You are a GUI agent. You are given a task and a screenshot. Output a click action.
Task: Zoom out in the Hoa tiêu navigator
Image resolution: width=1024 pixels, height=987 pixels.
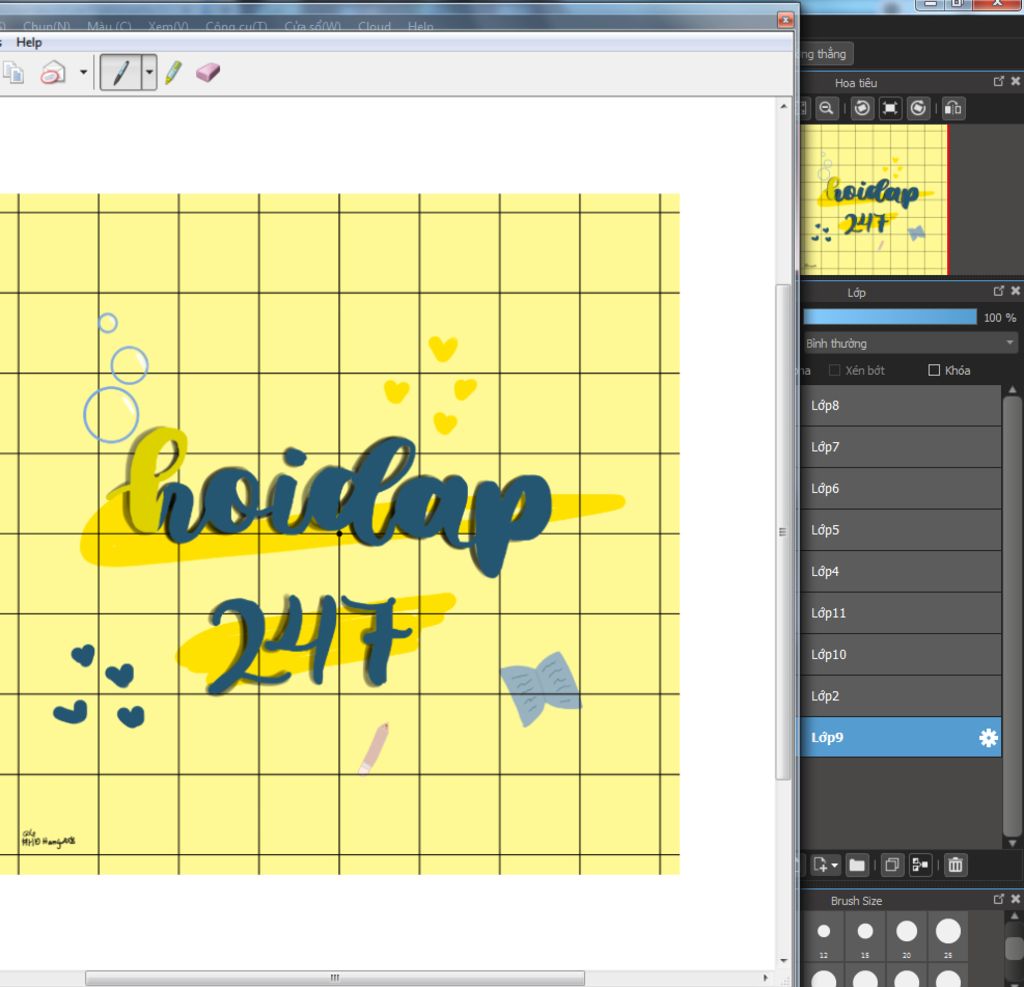(826, 108)
